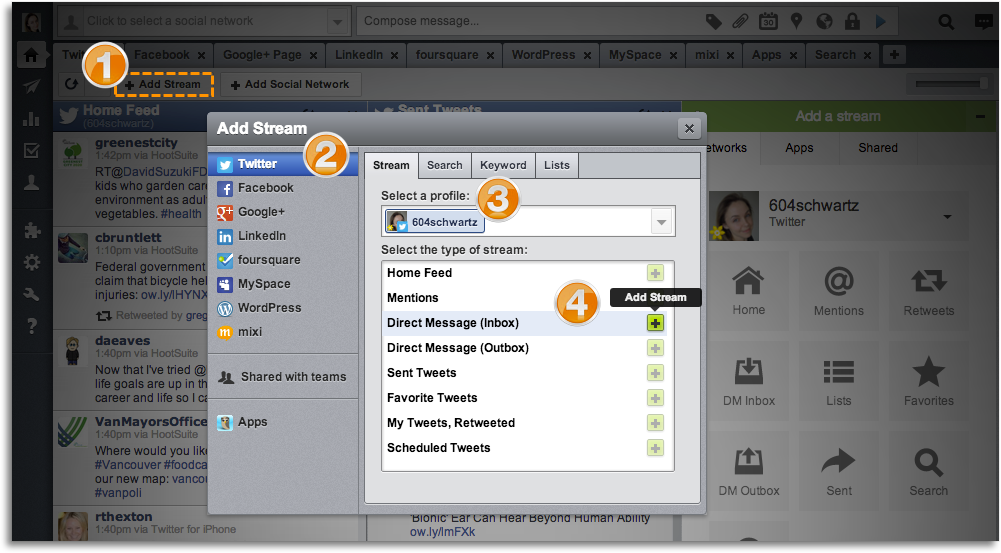Image resolution: width=1001 pixels, height=553 pixels.
Task: Open the Select a profile dropdown arrow
Action: [x=661, y=222]
